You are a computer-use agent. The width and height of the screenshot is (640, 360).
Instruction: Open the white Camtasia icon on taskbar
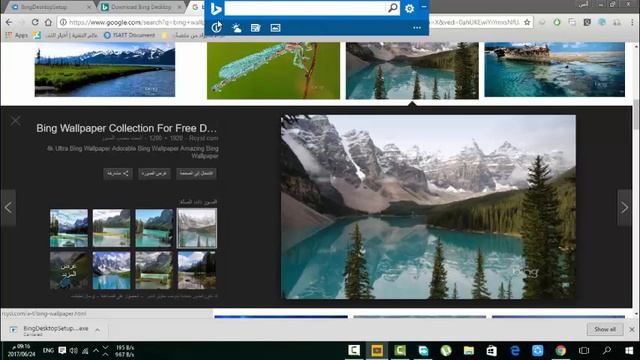[x=354, y=351]
